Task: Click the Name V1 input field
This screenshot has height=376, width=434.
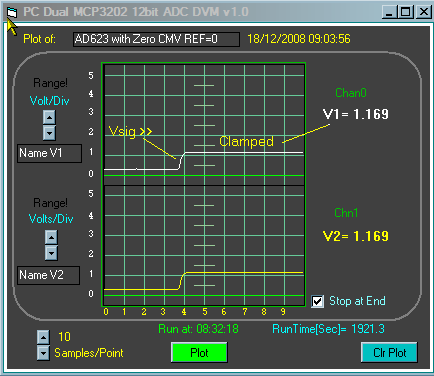Action: [x=49, y=153]
